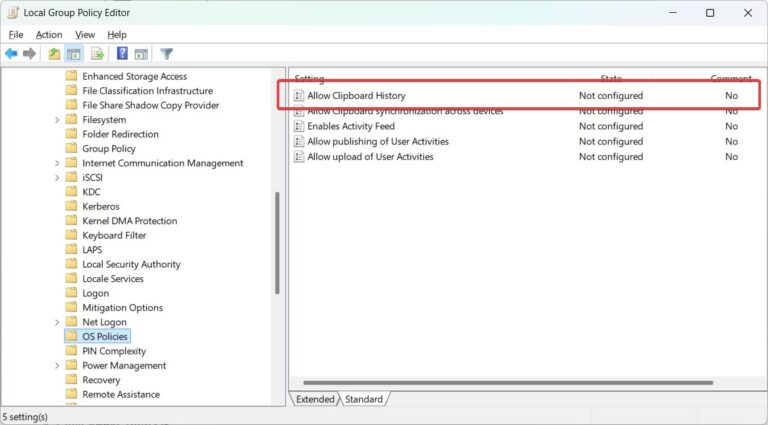The width and height of the screenshot is (768, 425).
Task: Expand the Net Logon tree node
Action: click(57, 322)
